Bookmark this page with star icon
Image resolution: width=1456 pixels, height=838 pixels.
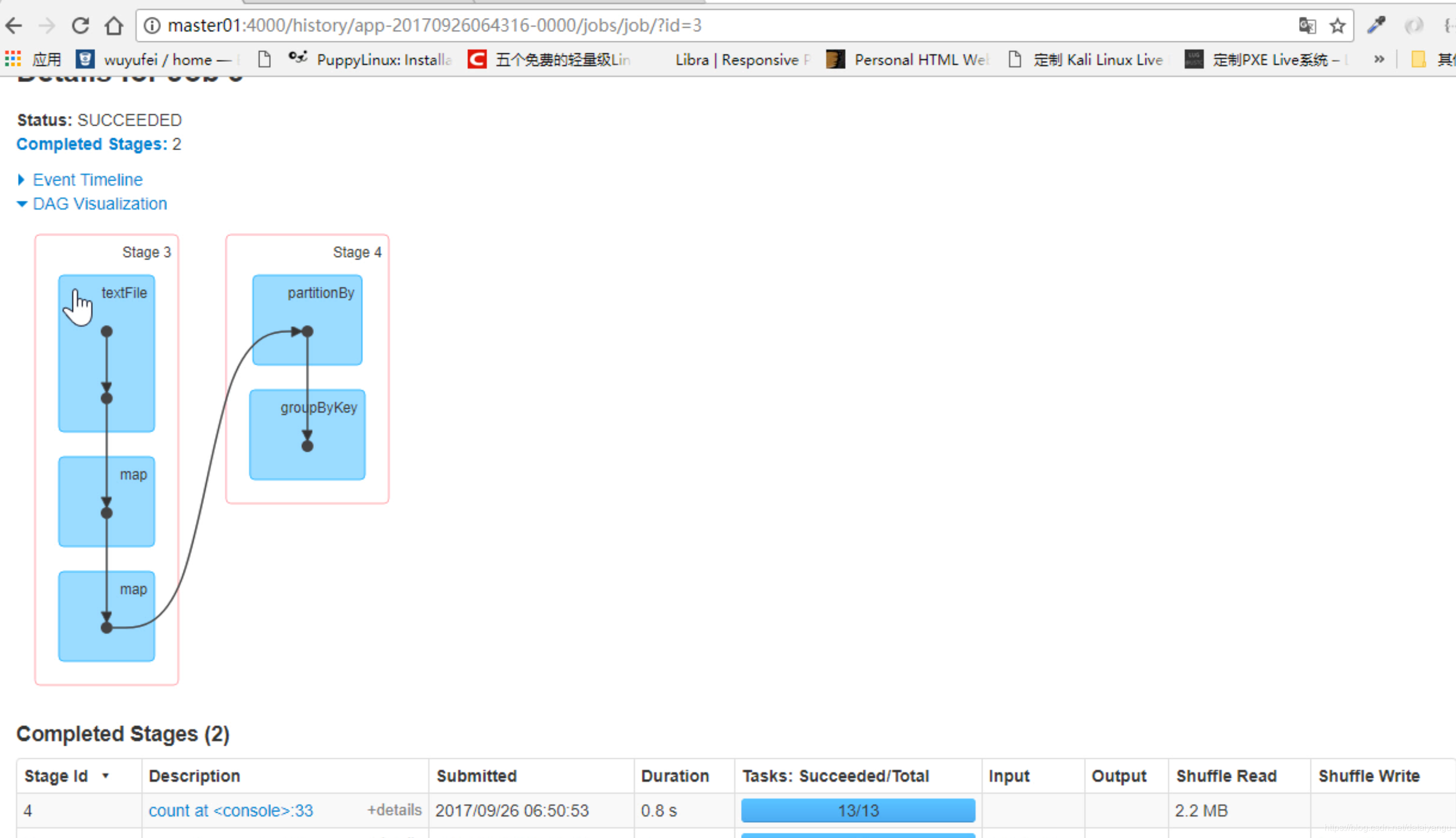[x=1337, y=25]
